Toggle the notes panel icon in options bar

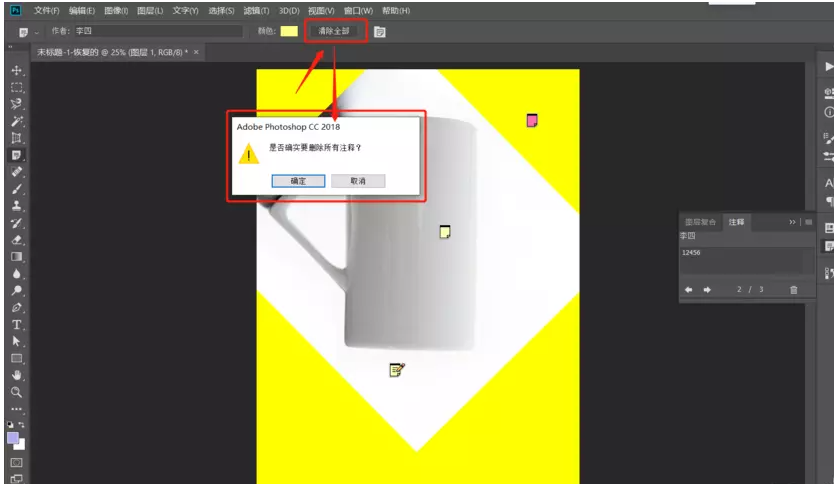pyautogui.click(x=379, y=32)
